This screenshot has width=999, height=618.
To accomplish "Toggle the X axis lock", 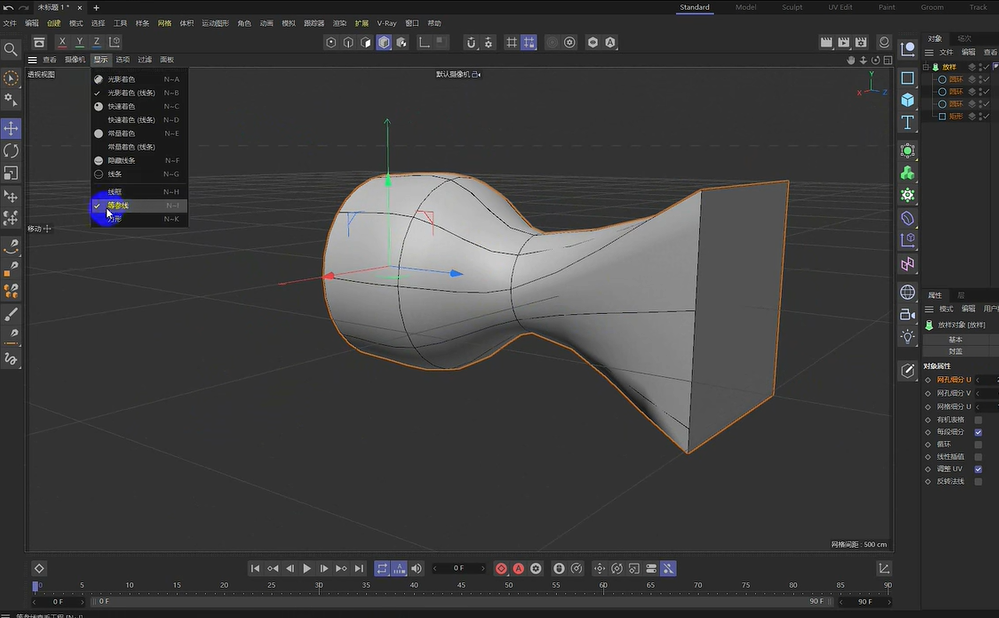I will coord(62,42).
